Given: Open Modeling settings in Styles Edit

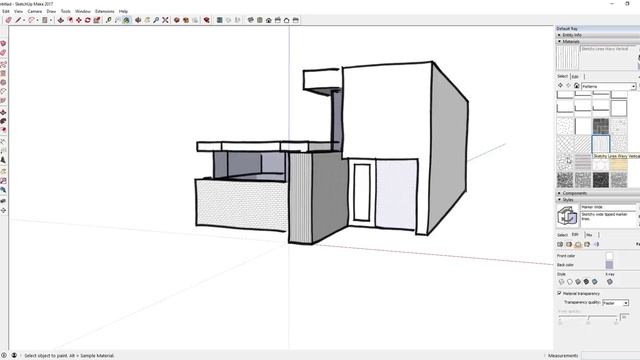Looking at the screenshot, I should click(x=596, y=244).
